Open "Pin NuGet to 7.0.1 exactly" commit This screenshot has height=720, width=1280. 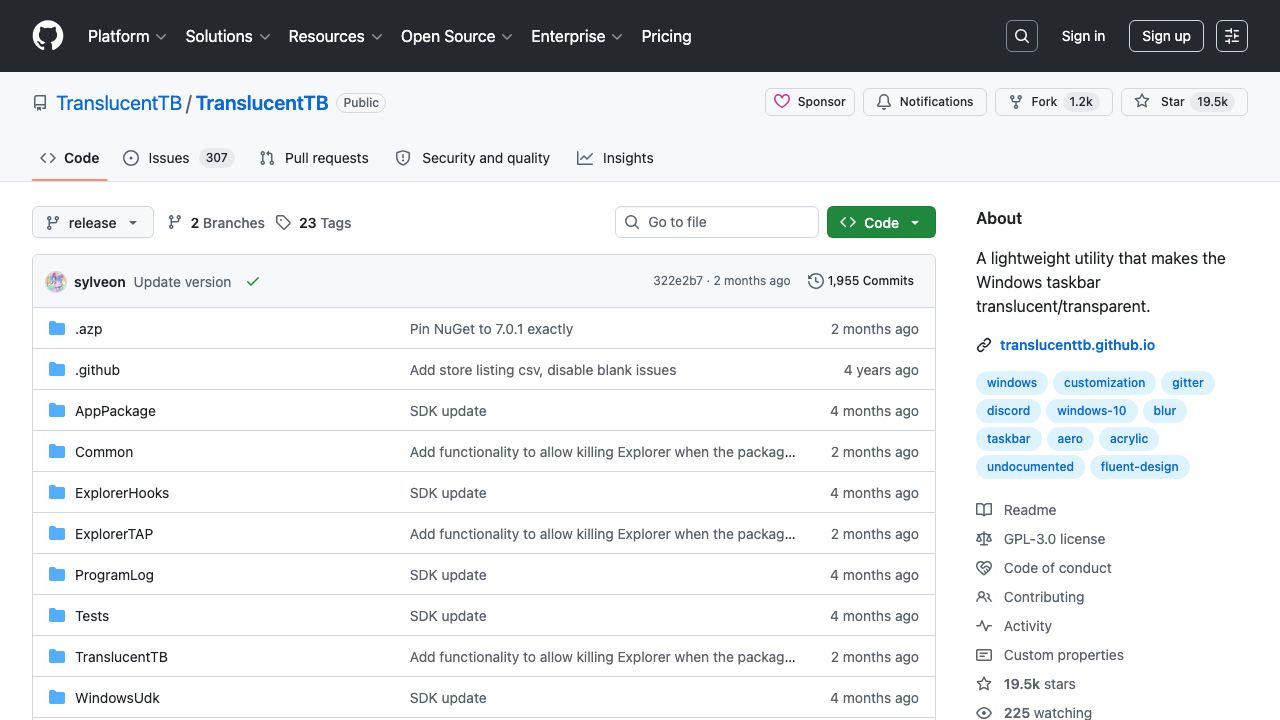[x=491, y=329]
